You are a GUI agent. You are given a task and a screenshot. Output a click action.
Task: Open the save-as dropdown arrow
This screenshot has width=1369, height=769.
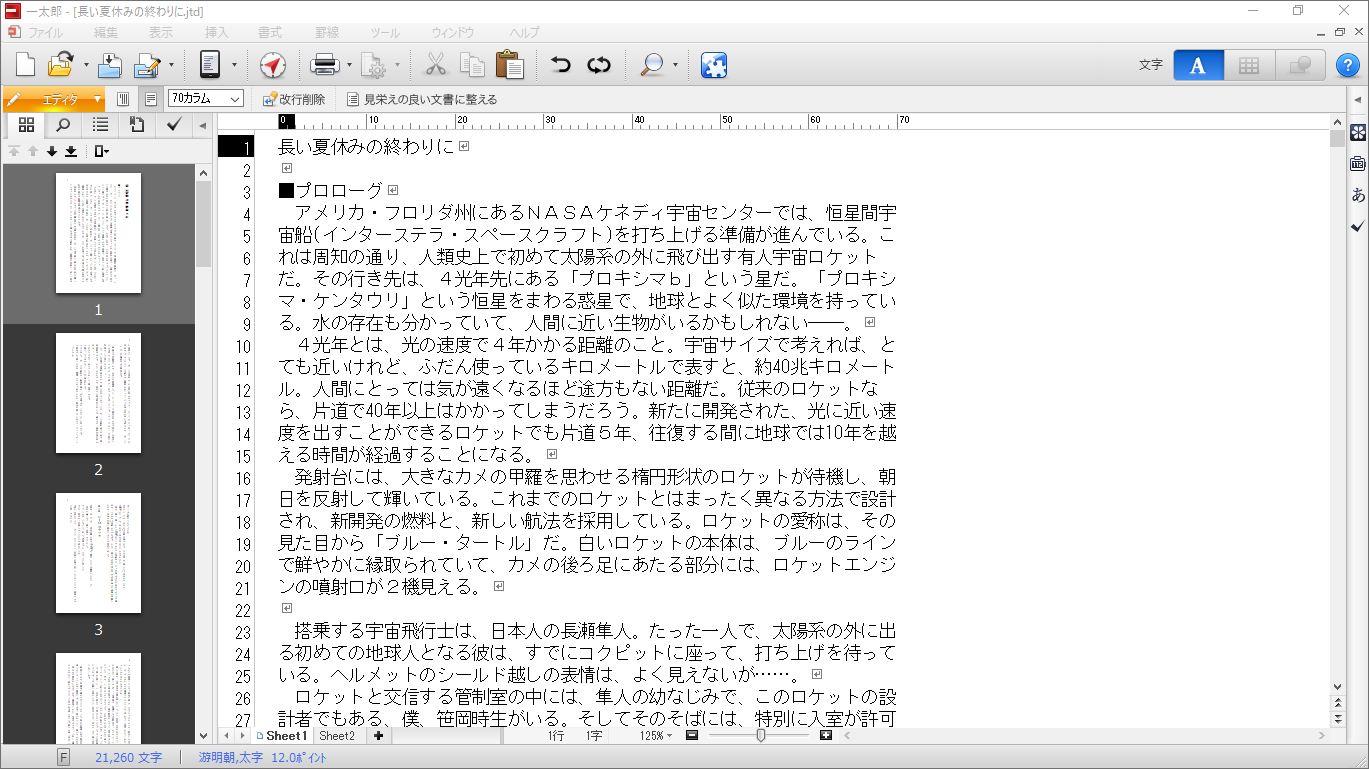tap(171, 65)
